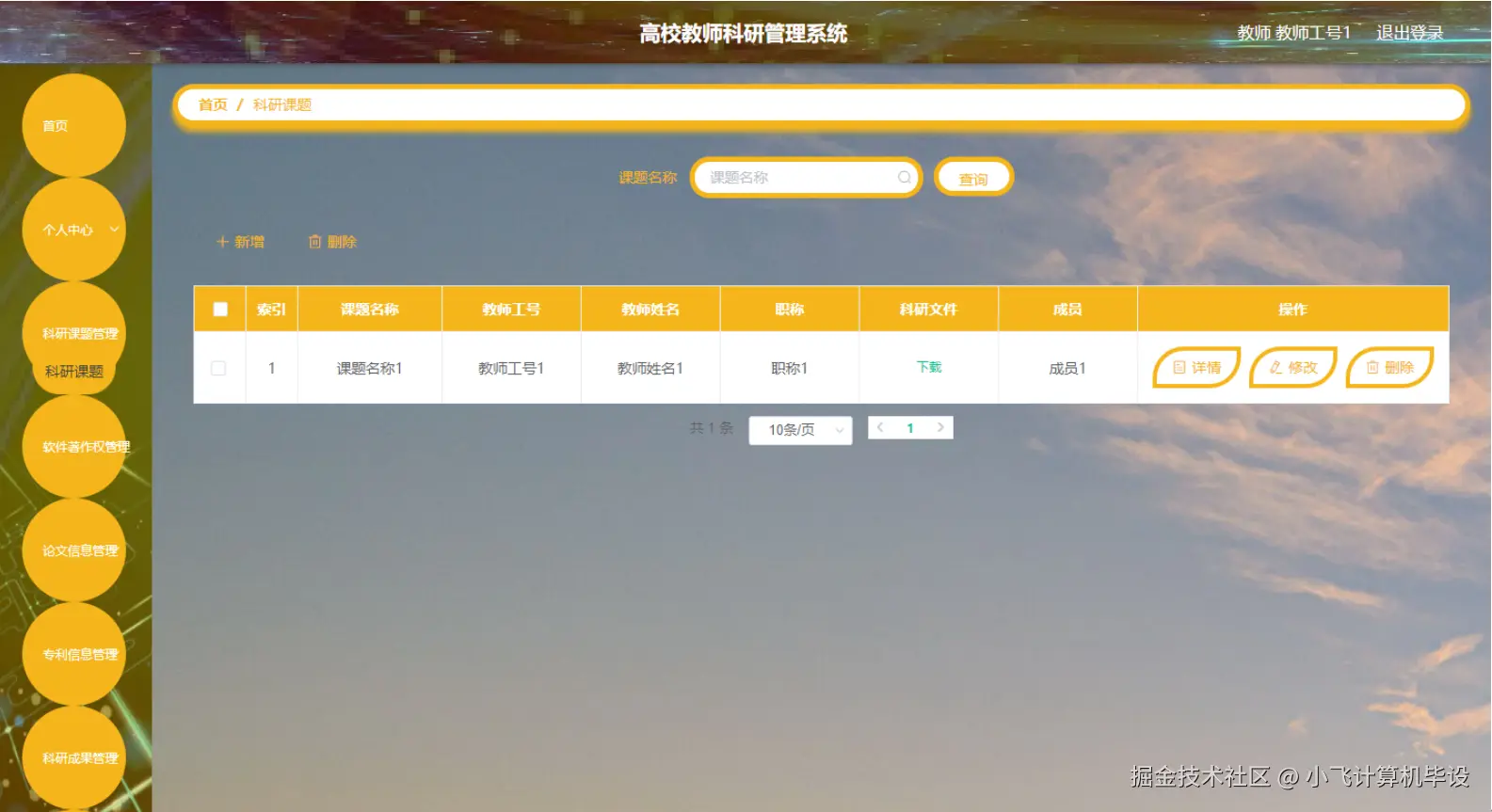Click page number 1 in pagination

coord(910,428)
